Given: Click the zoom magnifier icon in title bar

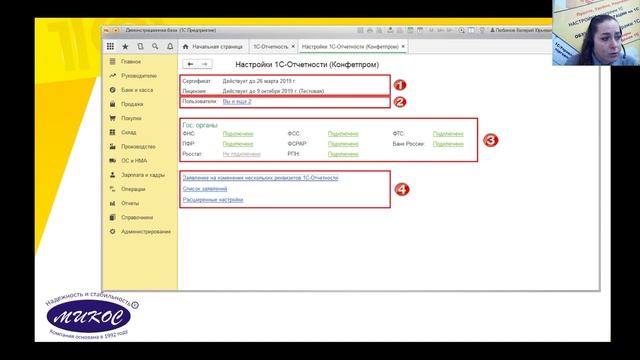Looking at the screenshot, I should 461,30.
